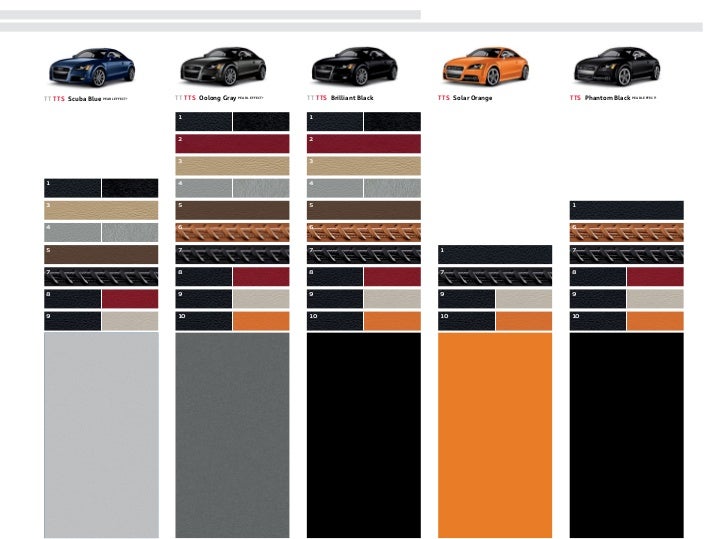Choose brown swatch 5 under Brilliant Black
728x539 pixels.
click(364, 210)
